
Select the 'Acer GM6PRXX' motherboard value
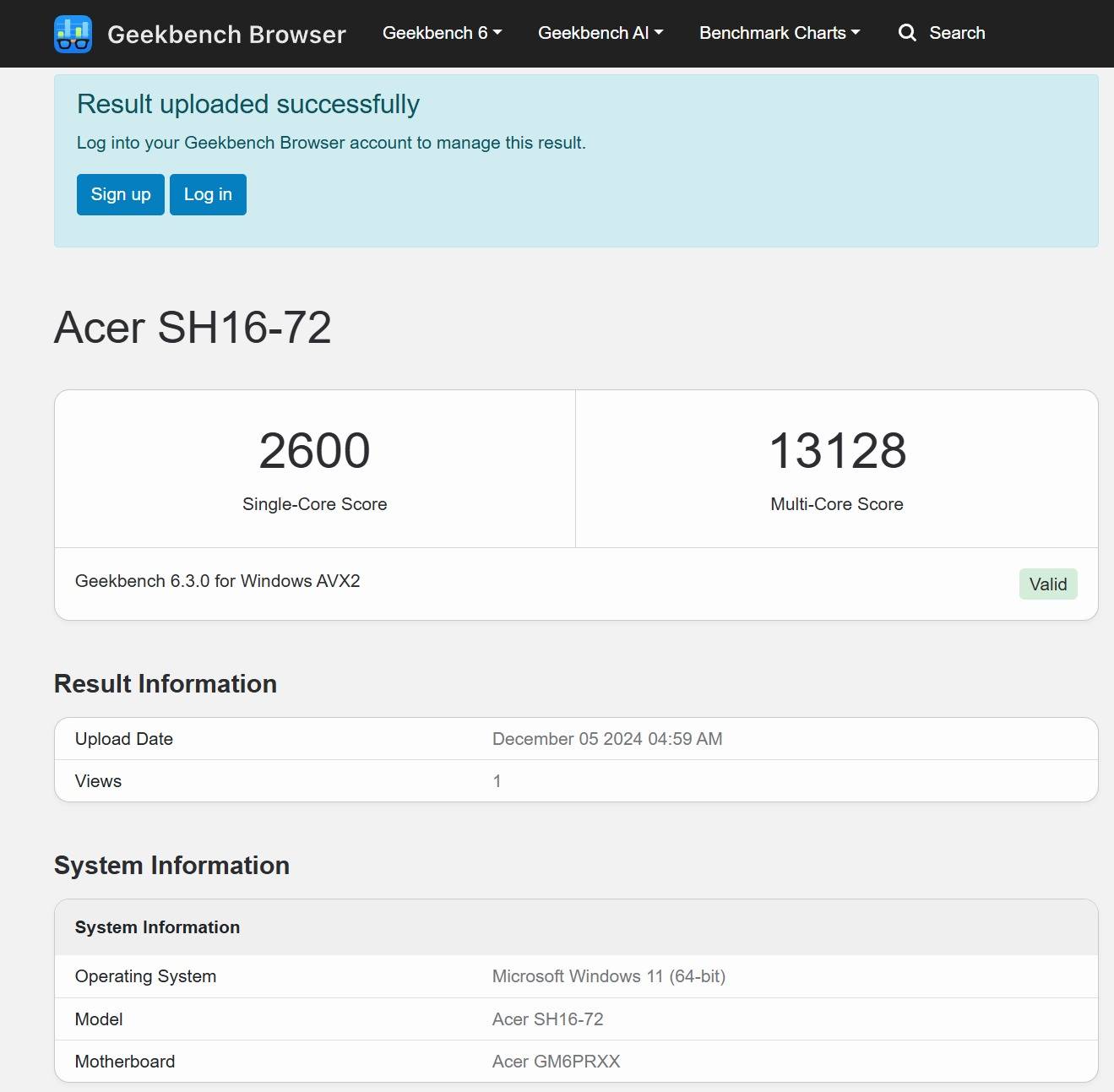click(557, 1062)
